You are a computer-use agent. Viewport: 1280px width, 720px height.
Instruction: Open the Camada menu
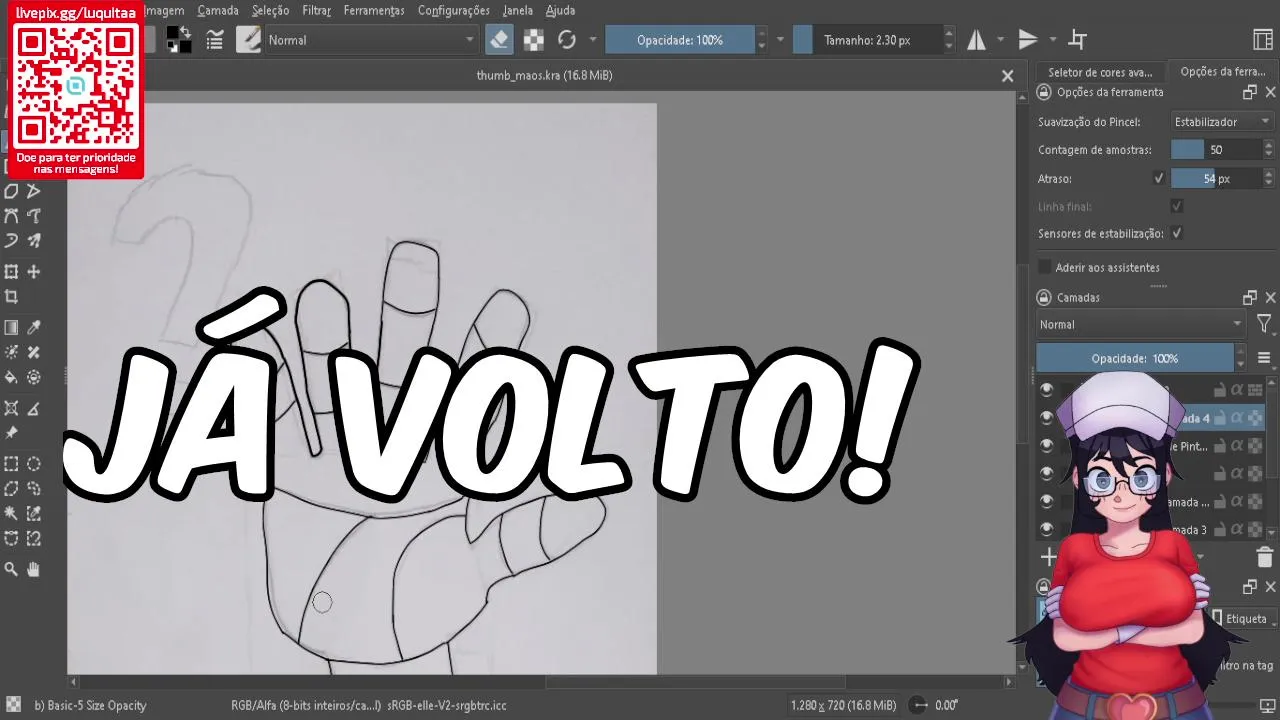218,11
